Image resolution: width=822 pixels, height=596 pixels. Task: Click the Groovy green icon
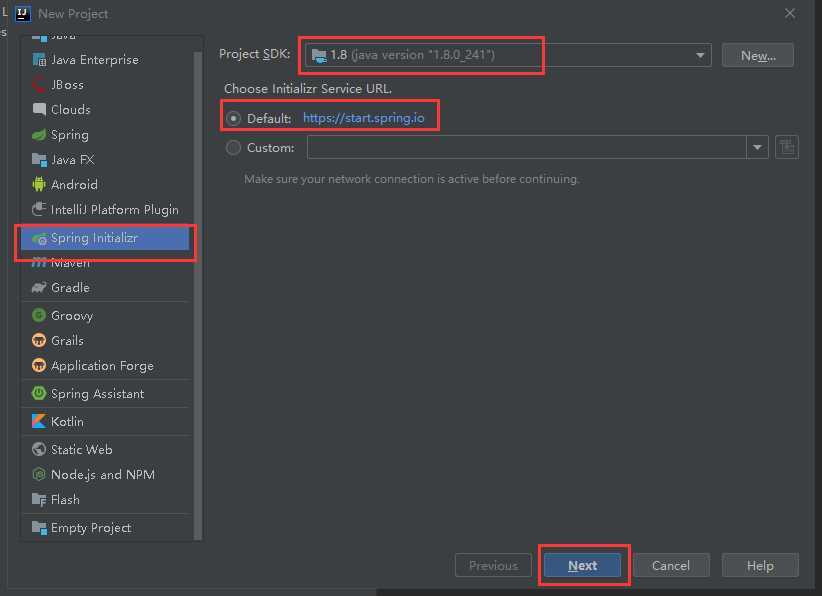pos(39,316)
